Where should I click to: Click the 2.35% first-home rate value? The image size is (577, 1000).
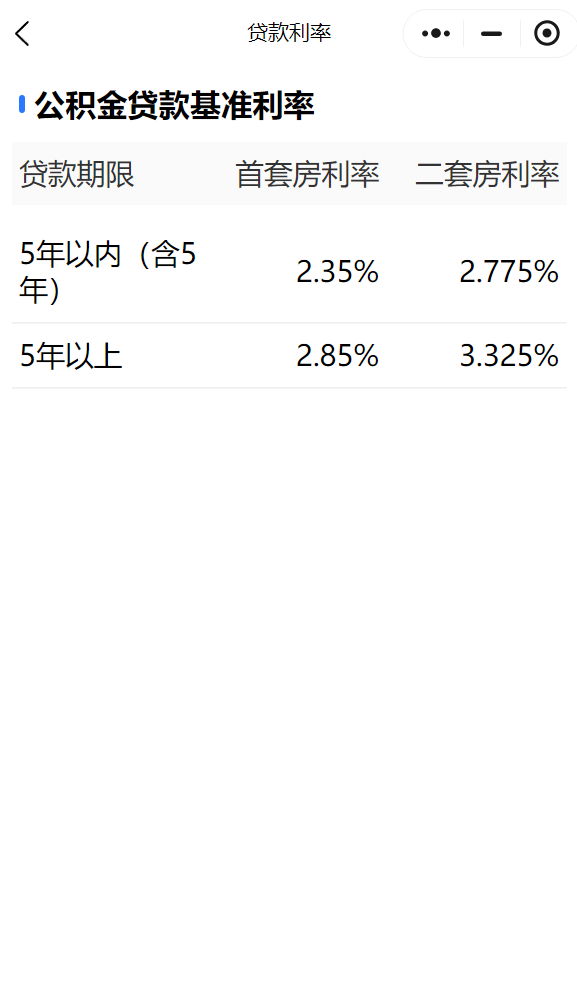(337, 272)
